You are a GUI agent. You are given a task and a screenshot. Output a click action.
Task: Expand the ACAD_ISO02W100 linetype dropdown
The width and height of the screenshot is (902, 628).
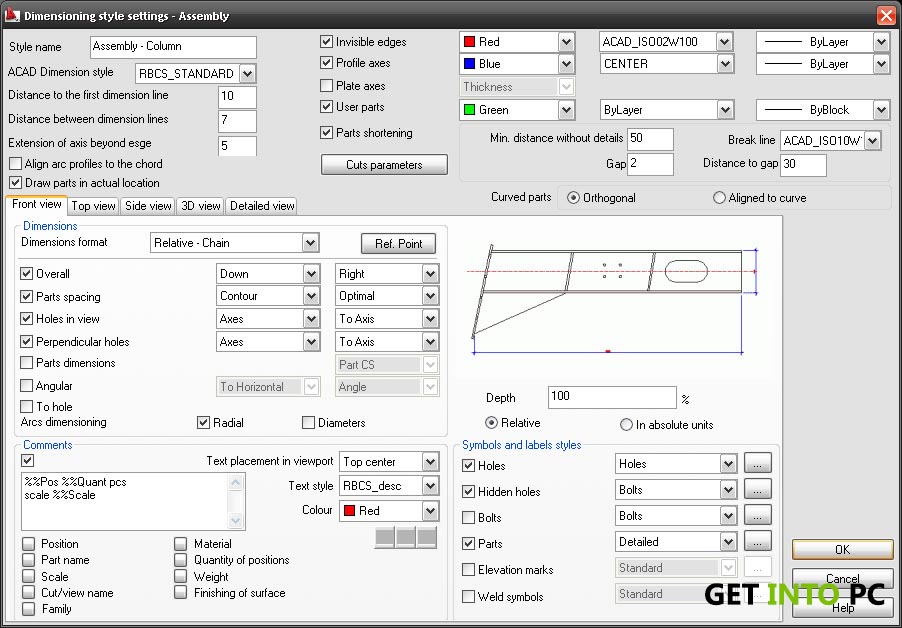coord(725,41)
